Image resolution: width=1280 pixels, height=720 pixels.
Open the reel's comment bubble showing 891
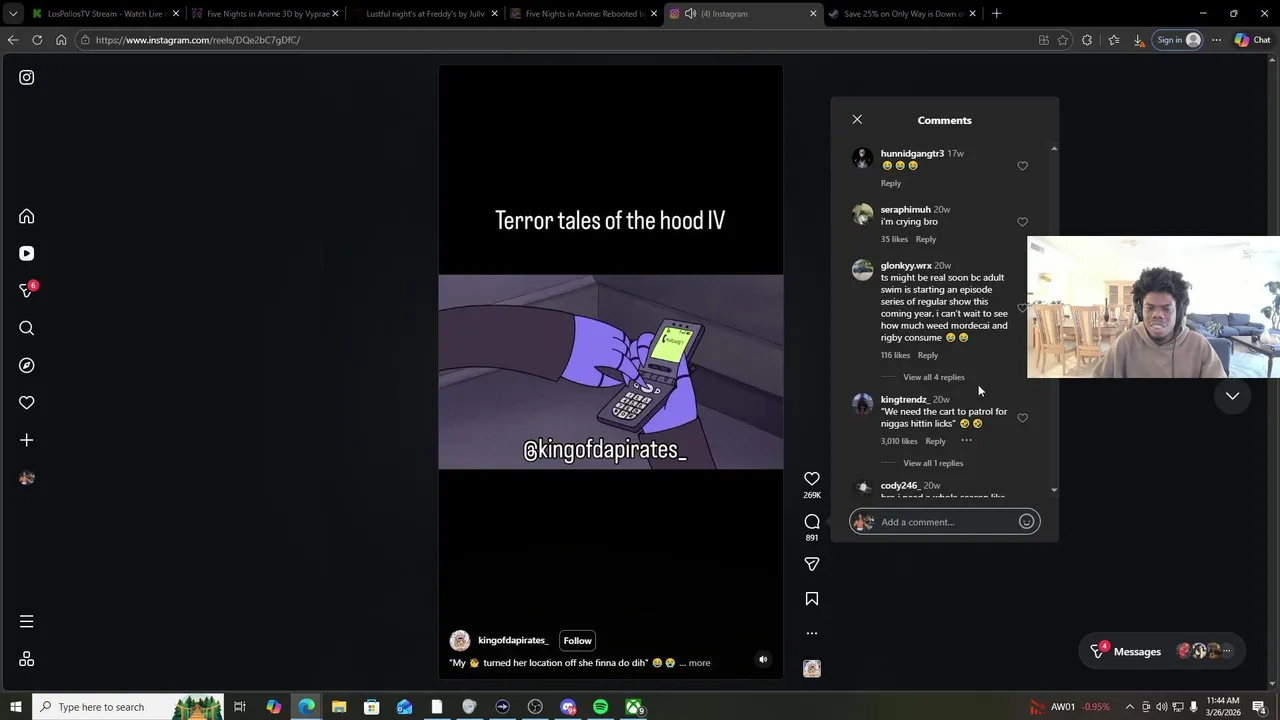[812, 522]
